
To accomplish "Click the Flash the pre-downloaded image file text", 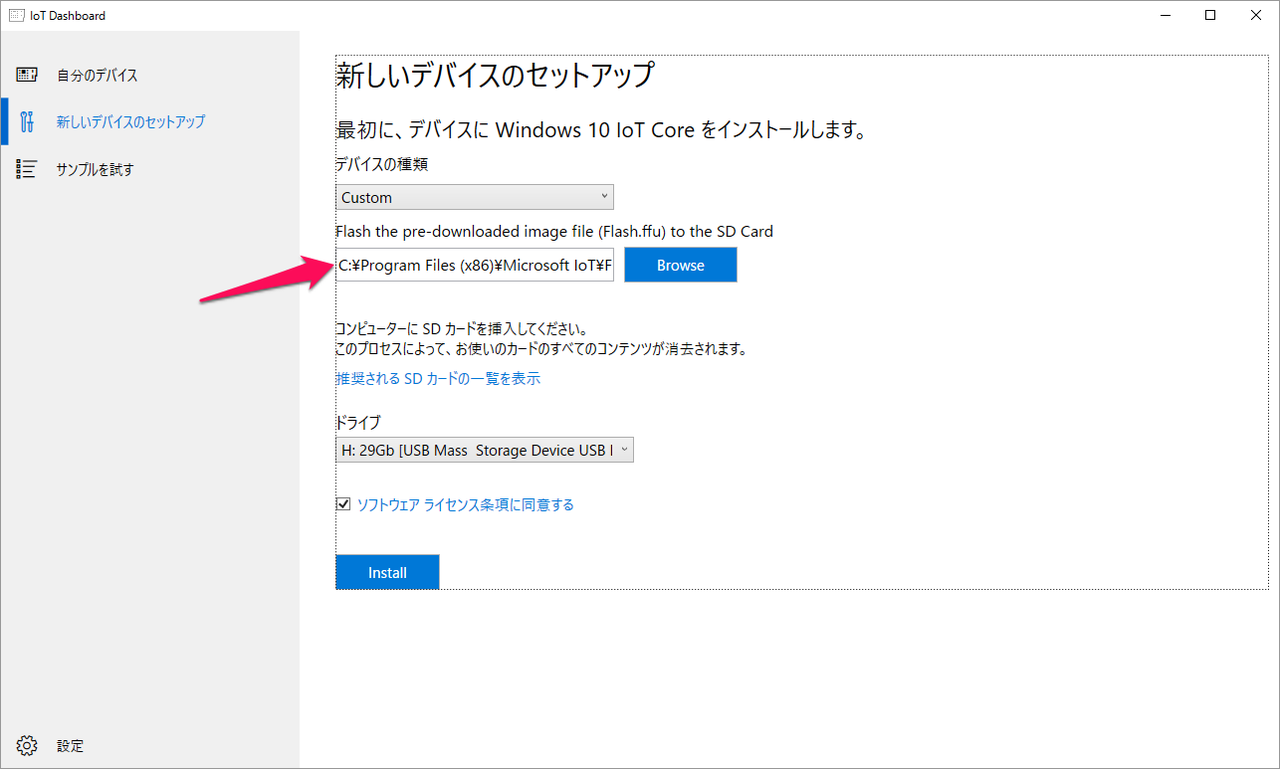I will tap(554, 231).
